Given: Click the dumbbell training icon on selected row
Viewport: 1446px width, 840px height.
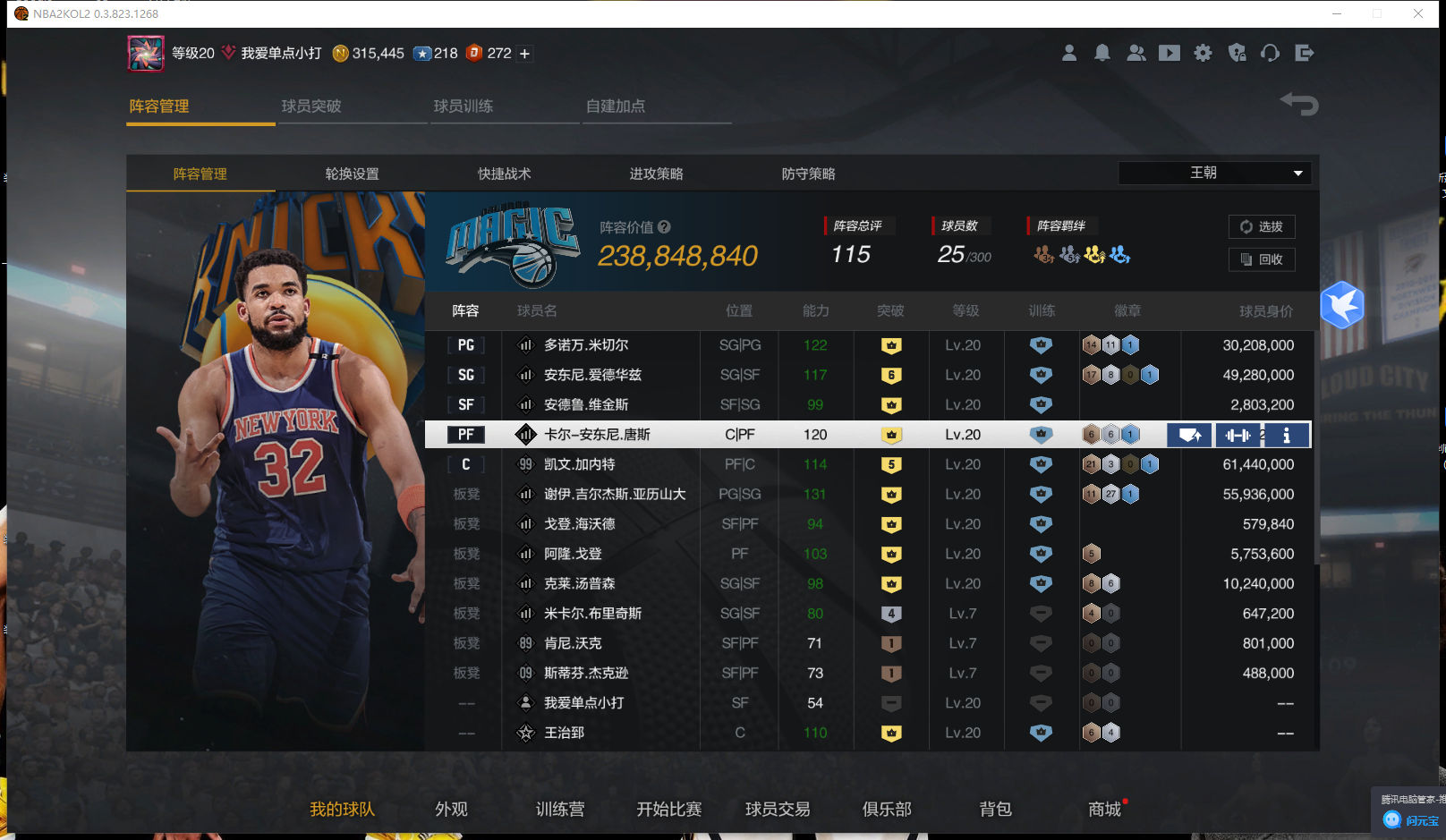Looking at the screenshot, I should point(1238,436).
